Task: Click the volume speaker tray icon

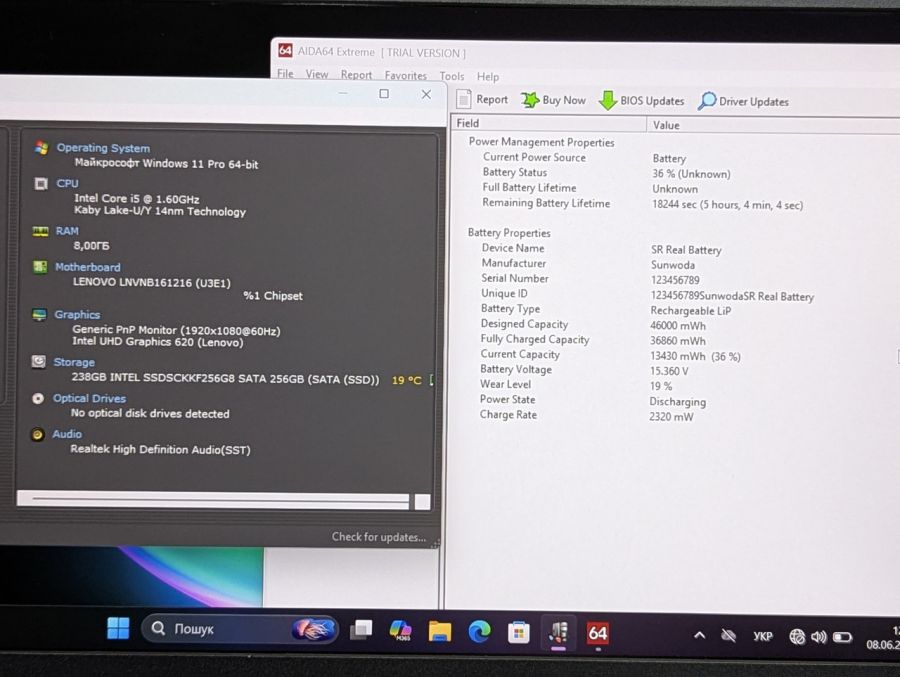Action: pyautogui.click(x=818, y=637)
